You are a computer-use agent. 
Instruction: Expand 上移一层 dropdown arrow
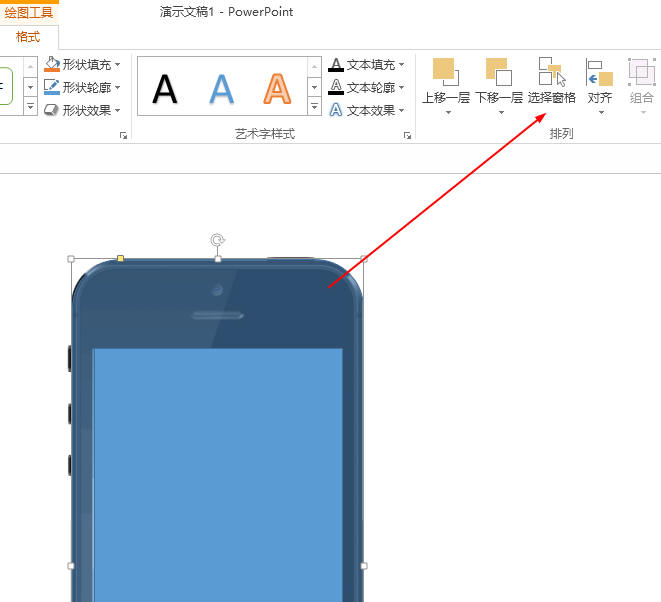[449, 112]
